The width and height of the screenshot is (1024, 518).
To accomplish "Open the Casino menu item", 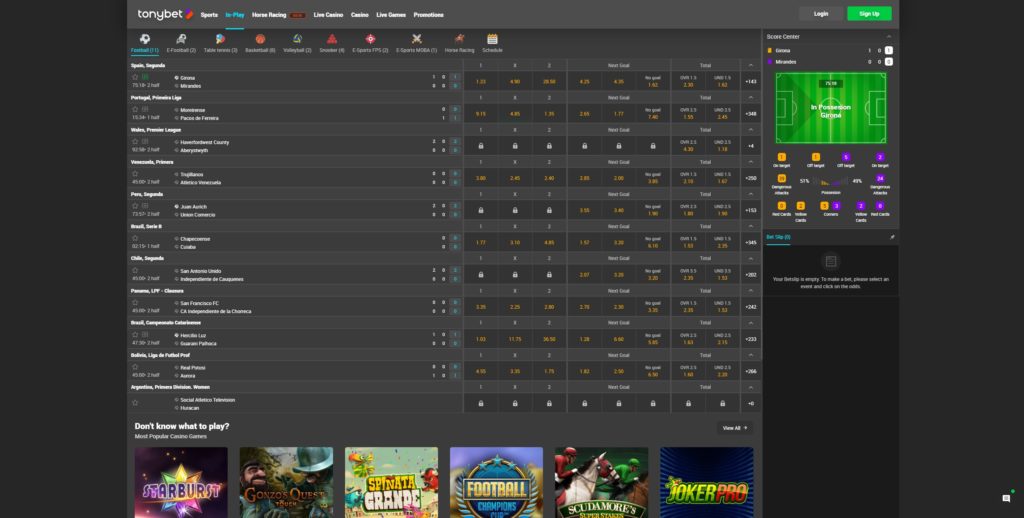I will pos(359,14).
